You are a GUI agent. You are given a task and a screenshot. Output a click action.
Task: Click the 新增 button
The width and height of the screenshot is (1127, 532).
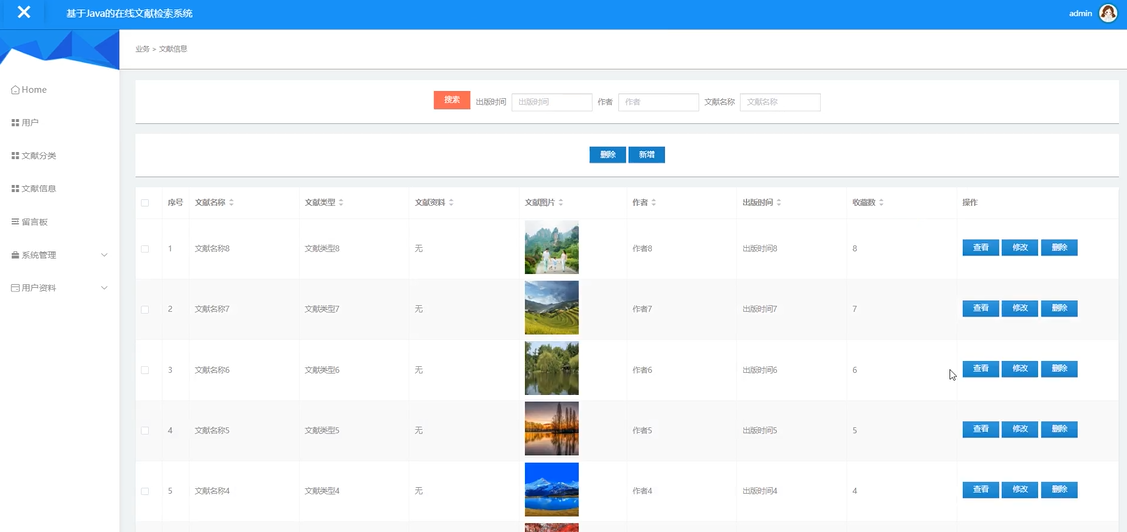[646, 155]
